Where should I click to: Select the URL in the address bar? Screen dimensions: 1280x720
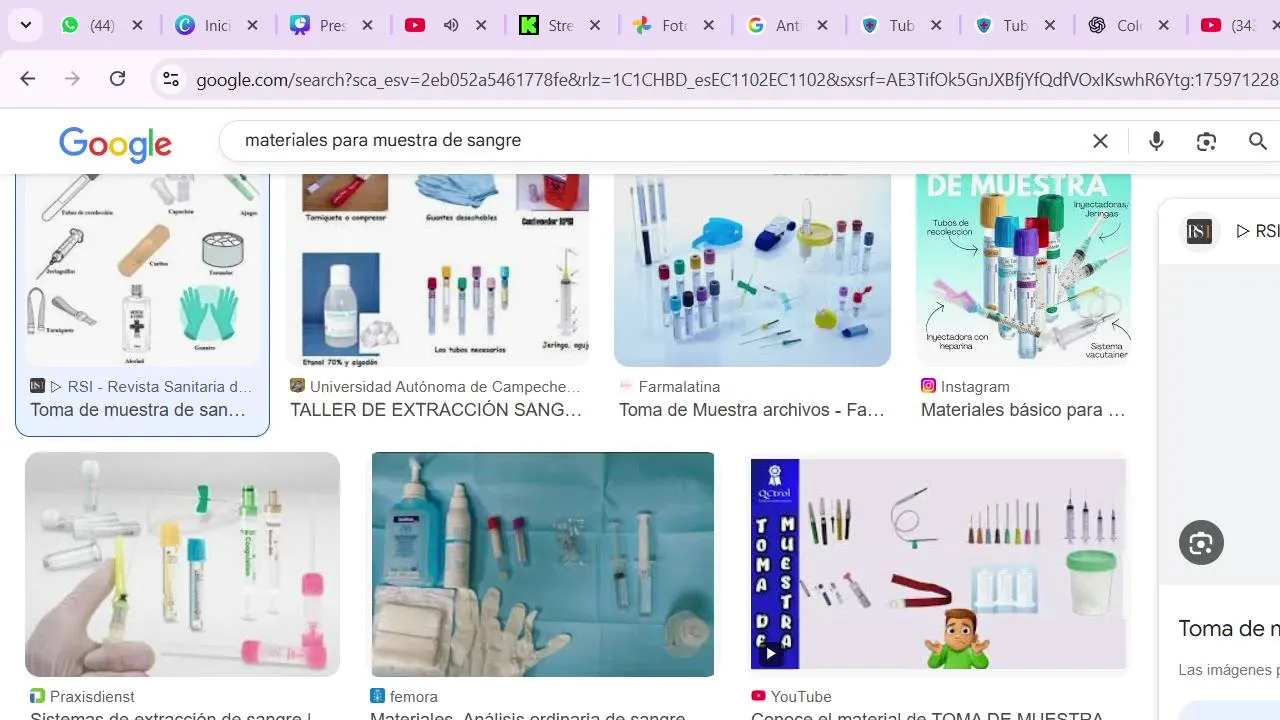pos(737,80)
